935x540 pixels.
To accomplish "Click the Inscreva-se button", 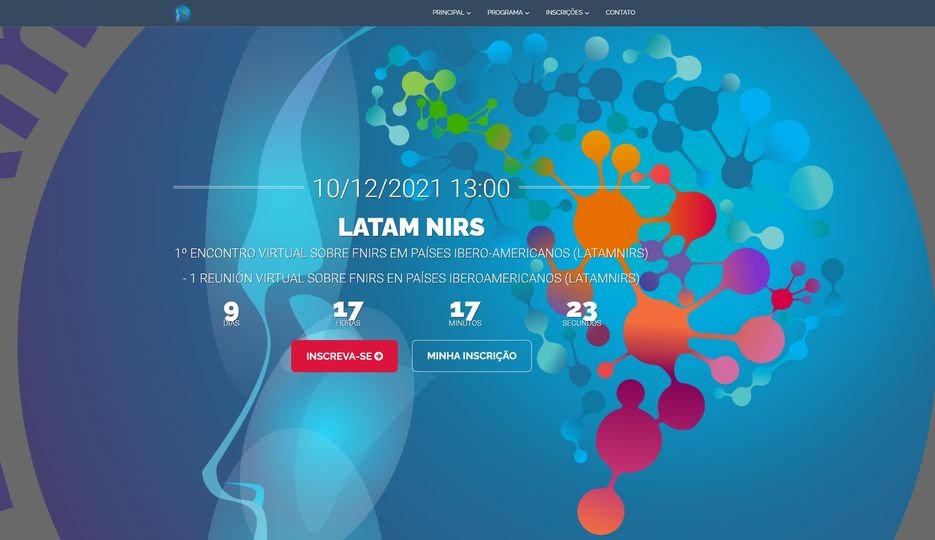I will tap(345, 356).
